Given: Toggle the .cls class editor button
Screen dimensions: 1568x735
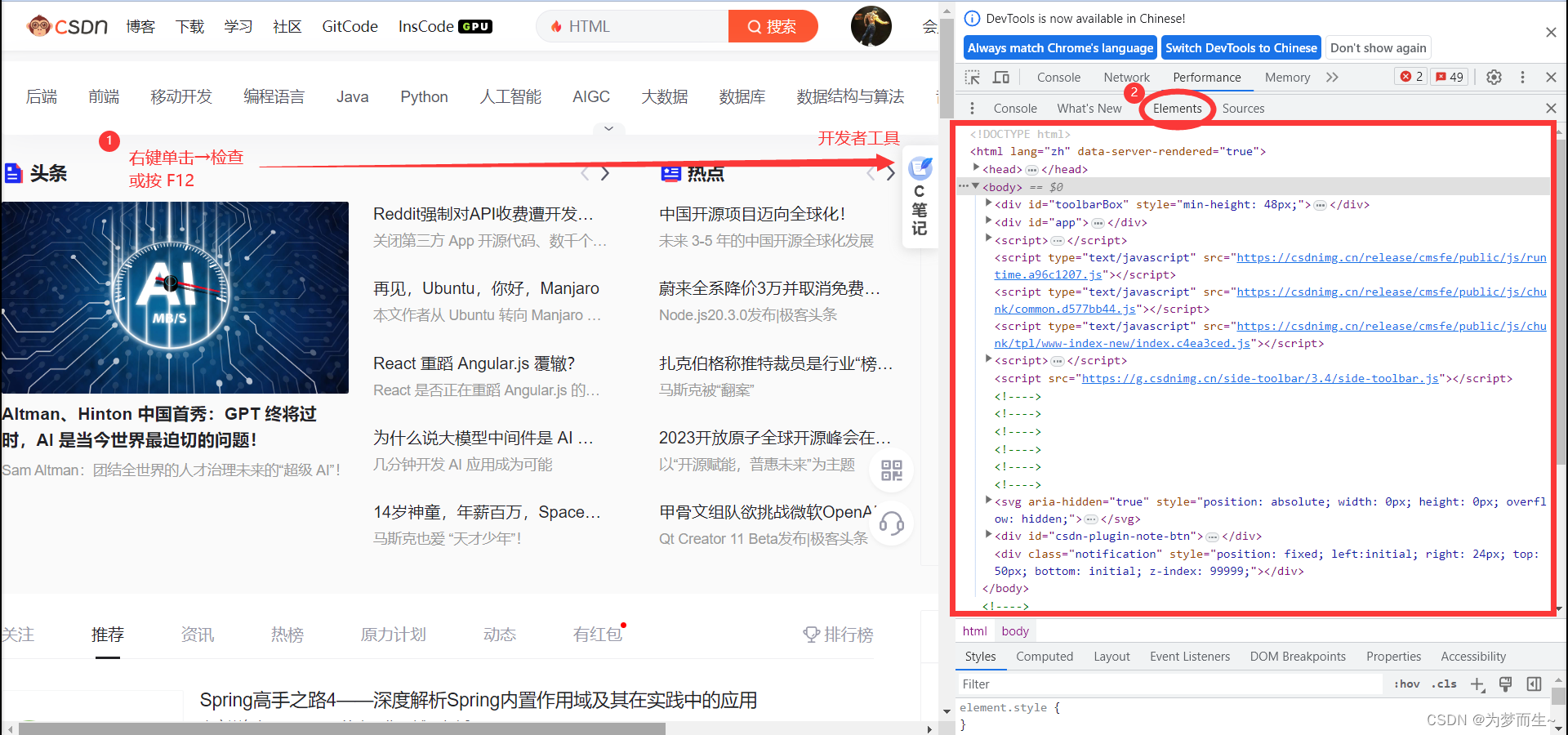Looking at the screenshot, I should [x=1444, y=684].
